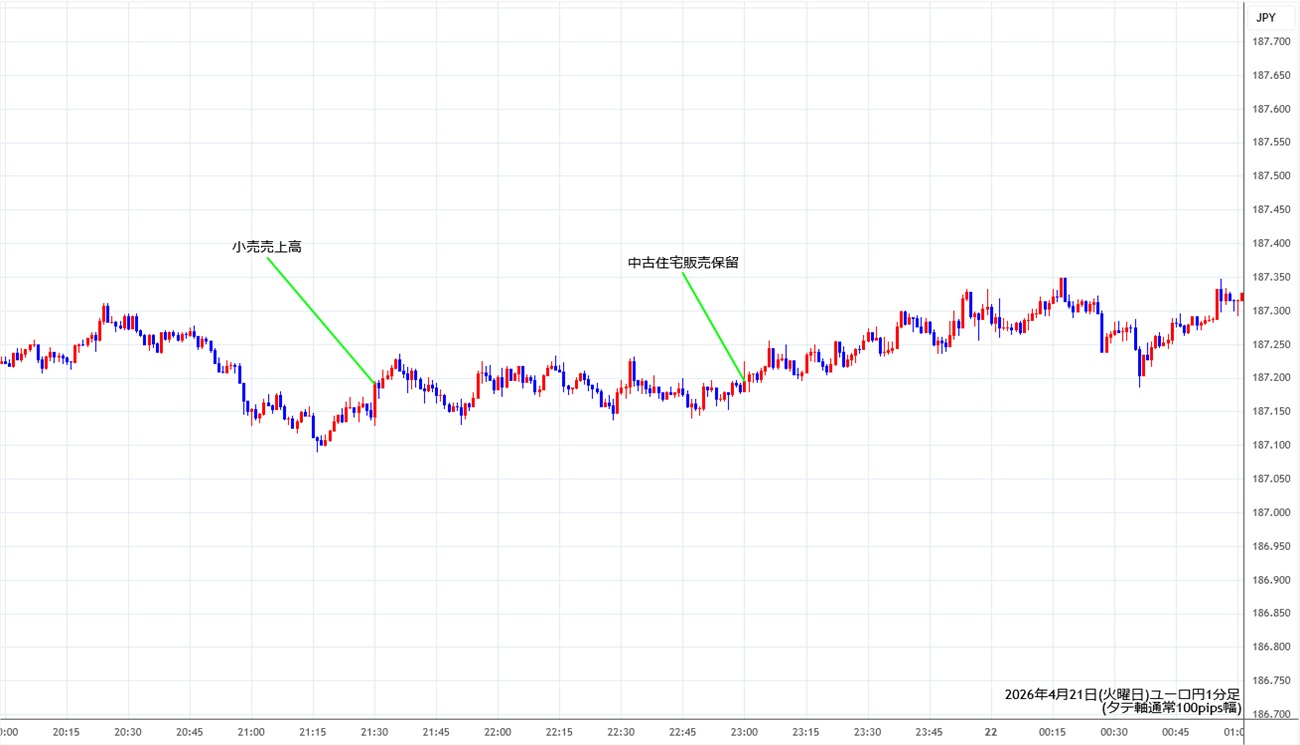Viewport: 1300px width, 745px height.
Task: Select the 187.200 price level label
Action: (1270, 378)
